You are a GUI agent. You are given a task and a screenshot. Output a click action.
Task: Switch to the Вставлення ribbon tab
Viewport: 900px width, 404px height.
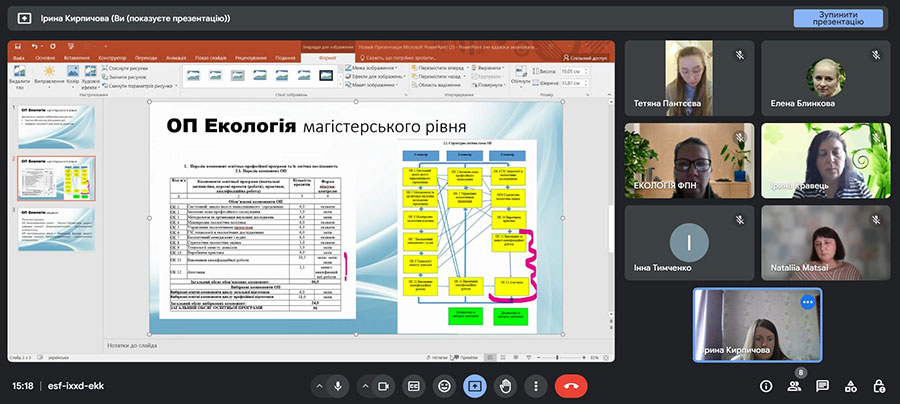click(76, 58)
